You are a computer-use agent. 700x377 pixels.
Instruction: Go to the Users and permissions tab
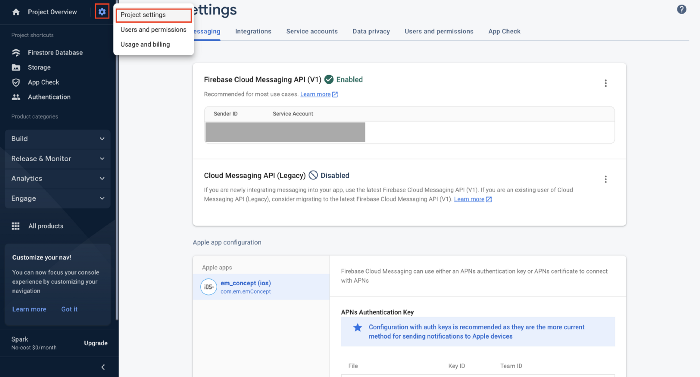(439, 31)
